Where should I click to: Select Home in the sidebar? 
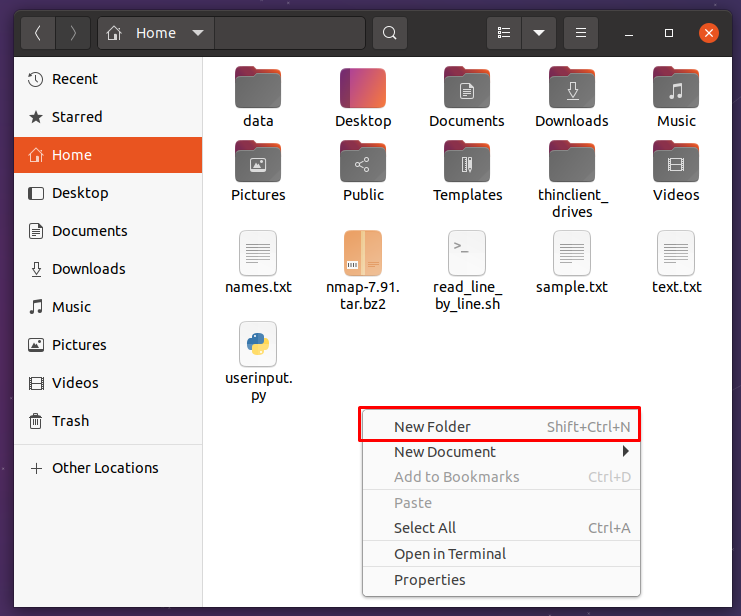(108, 155)
